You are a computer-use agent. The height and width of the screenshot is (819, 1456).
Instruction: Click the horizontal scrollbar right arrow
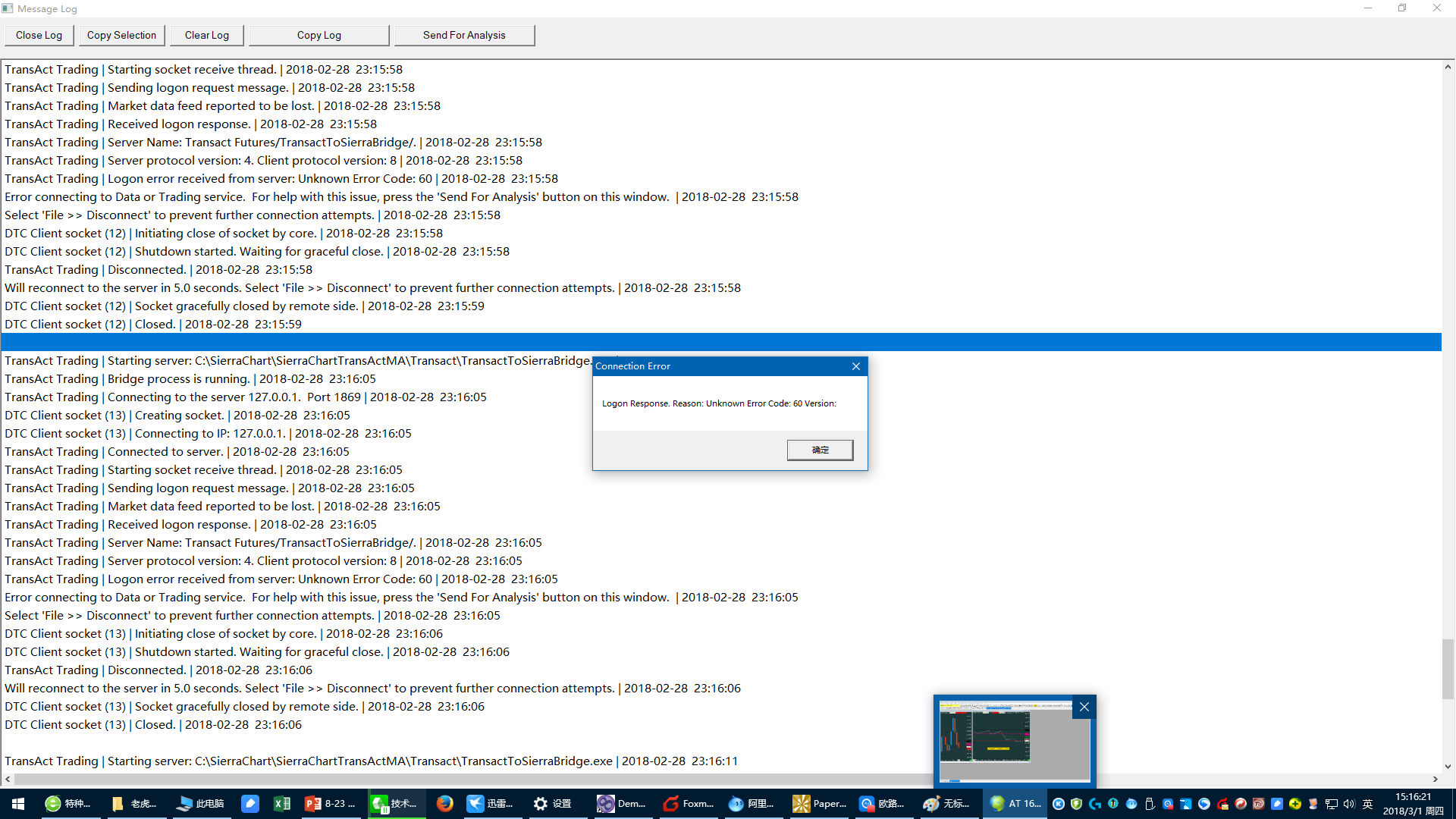click(x=1435, y=779)
